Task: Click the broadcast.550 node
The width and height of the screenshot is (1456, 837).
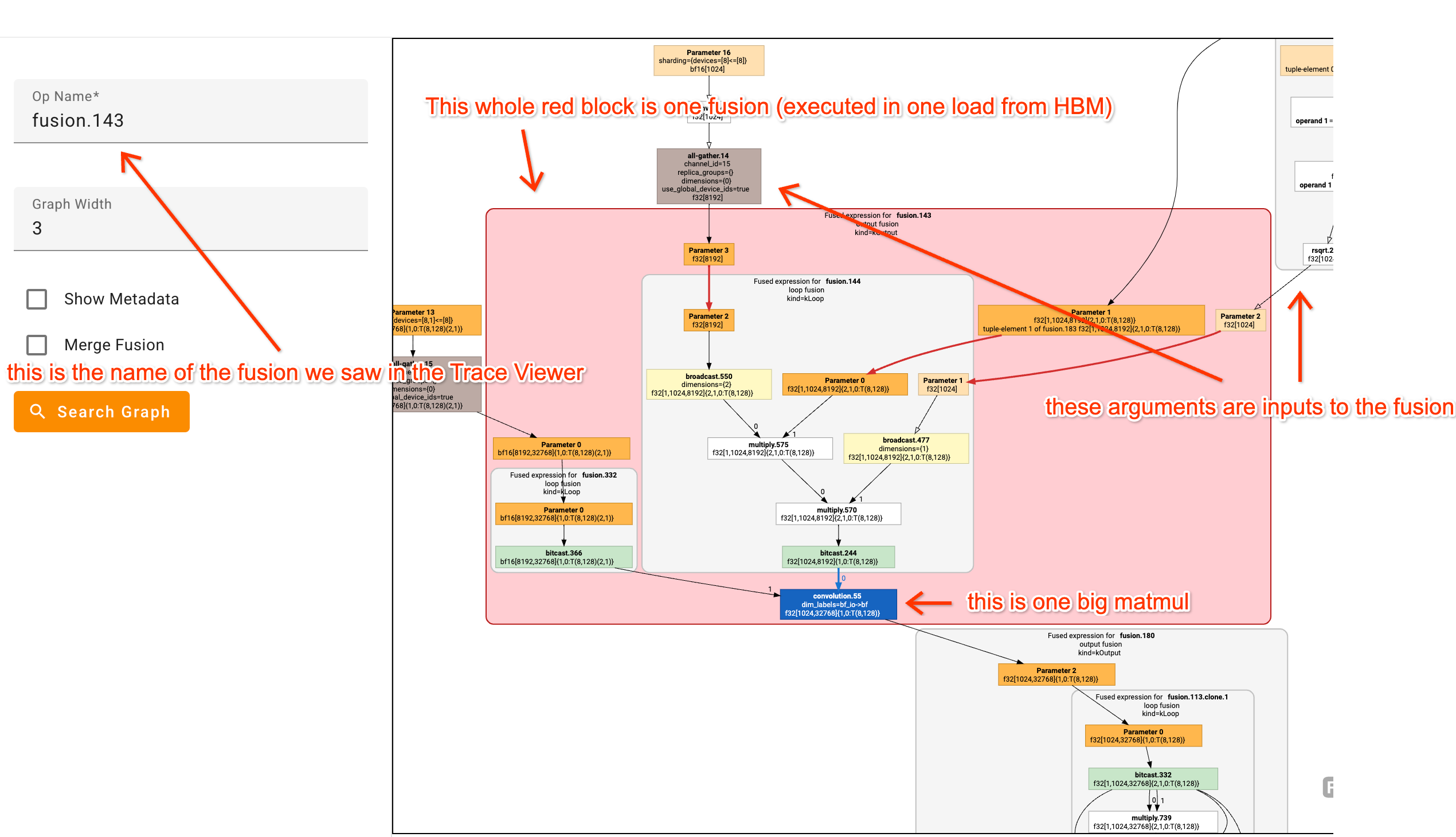Action: point(708,385)
